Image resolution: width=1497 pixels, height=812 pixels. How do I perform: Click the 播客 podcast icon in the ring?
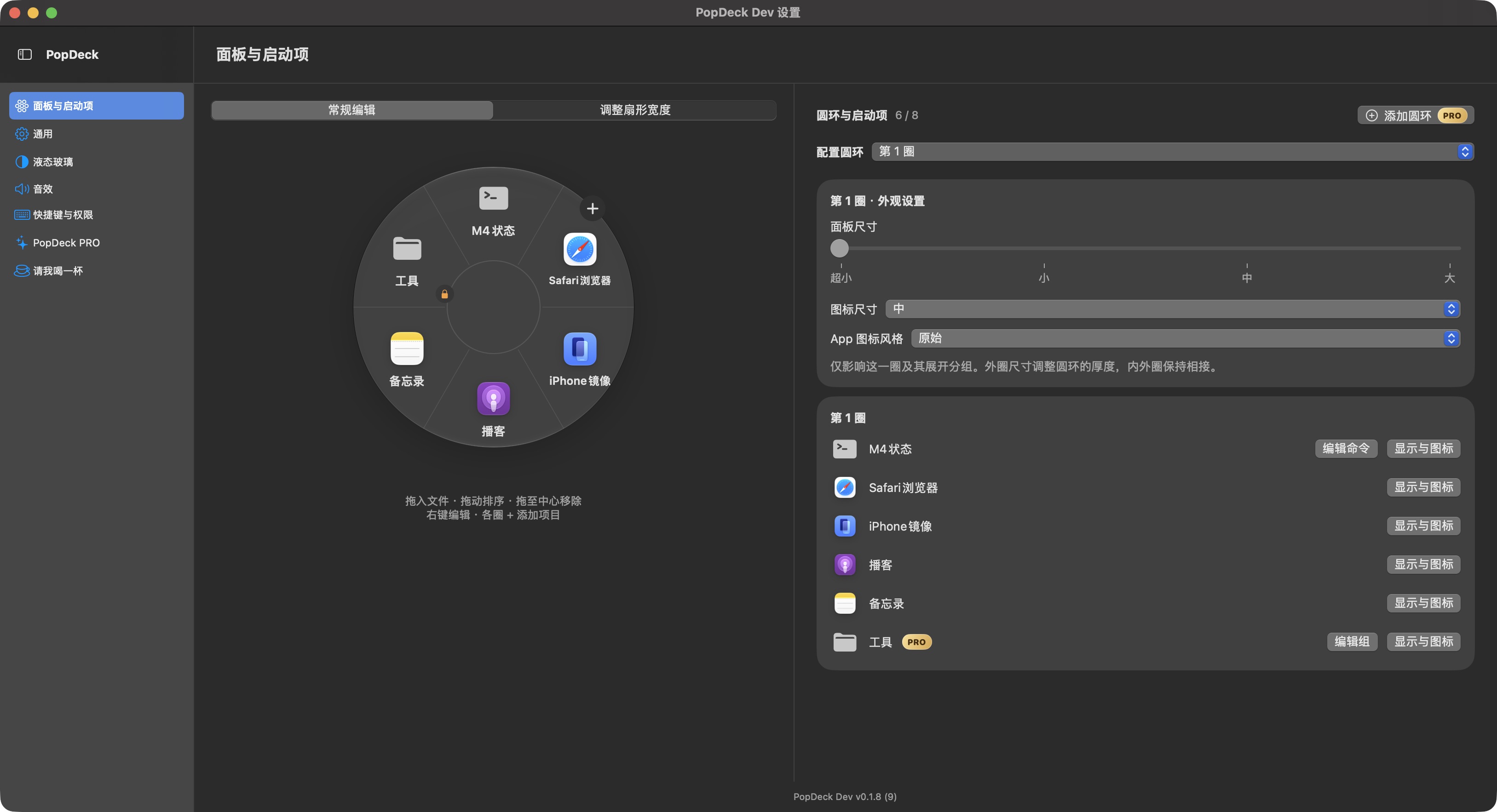pos(493,399)
